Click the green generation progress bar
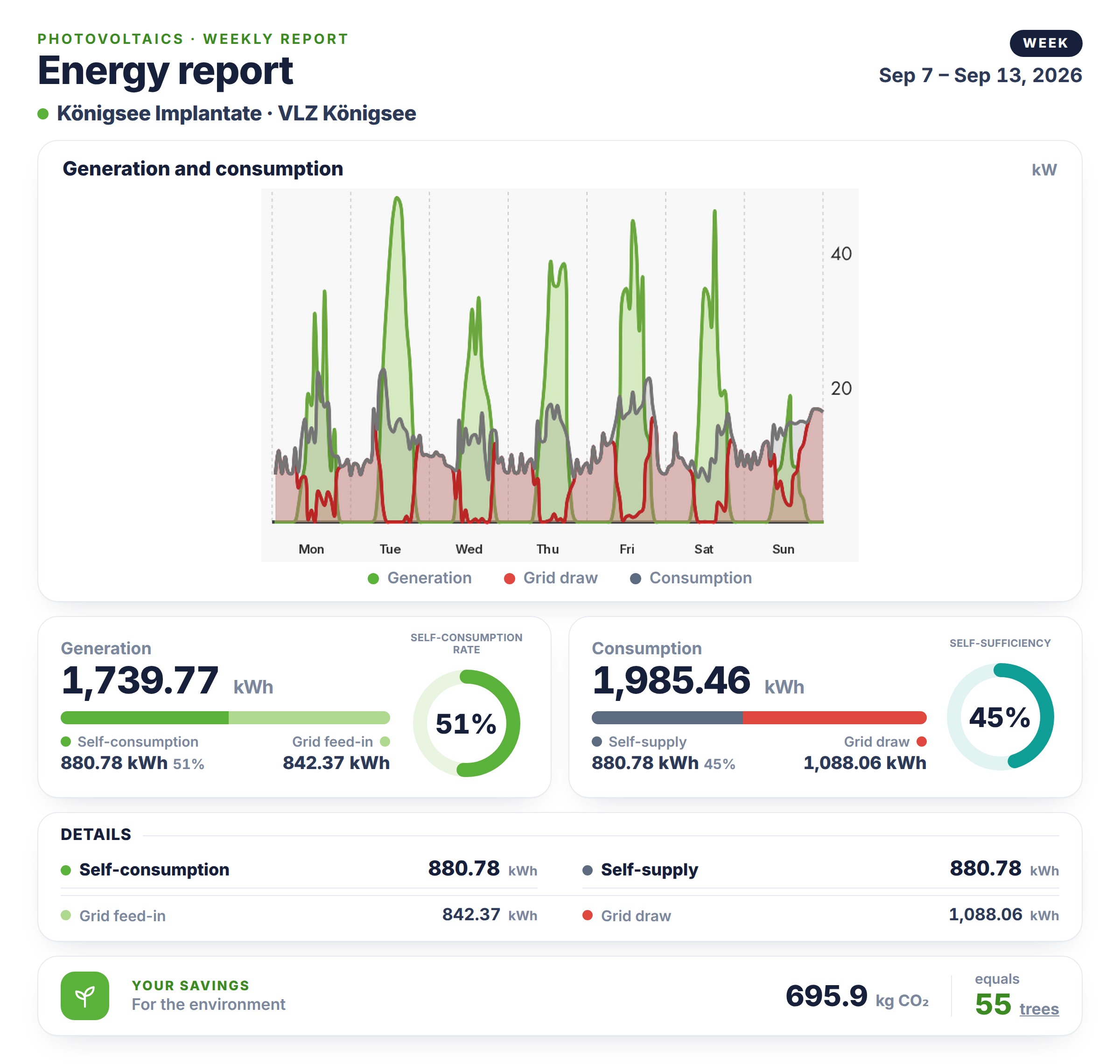 (x=225, y=717)
